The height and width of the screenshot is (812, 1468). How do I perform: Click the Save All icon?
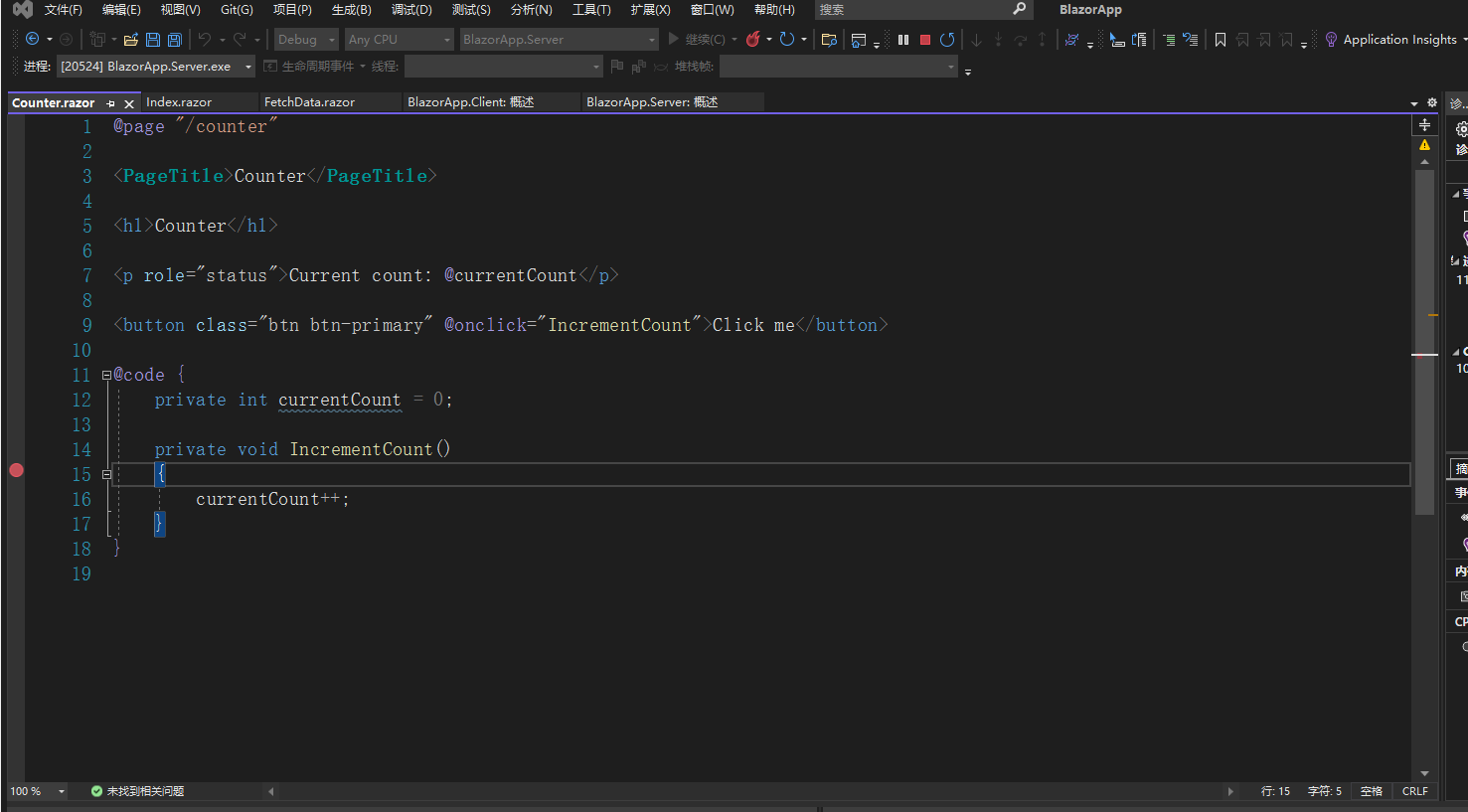point(174,39)
